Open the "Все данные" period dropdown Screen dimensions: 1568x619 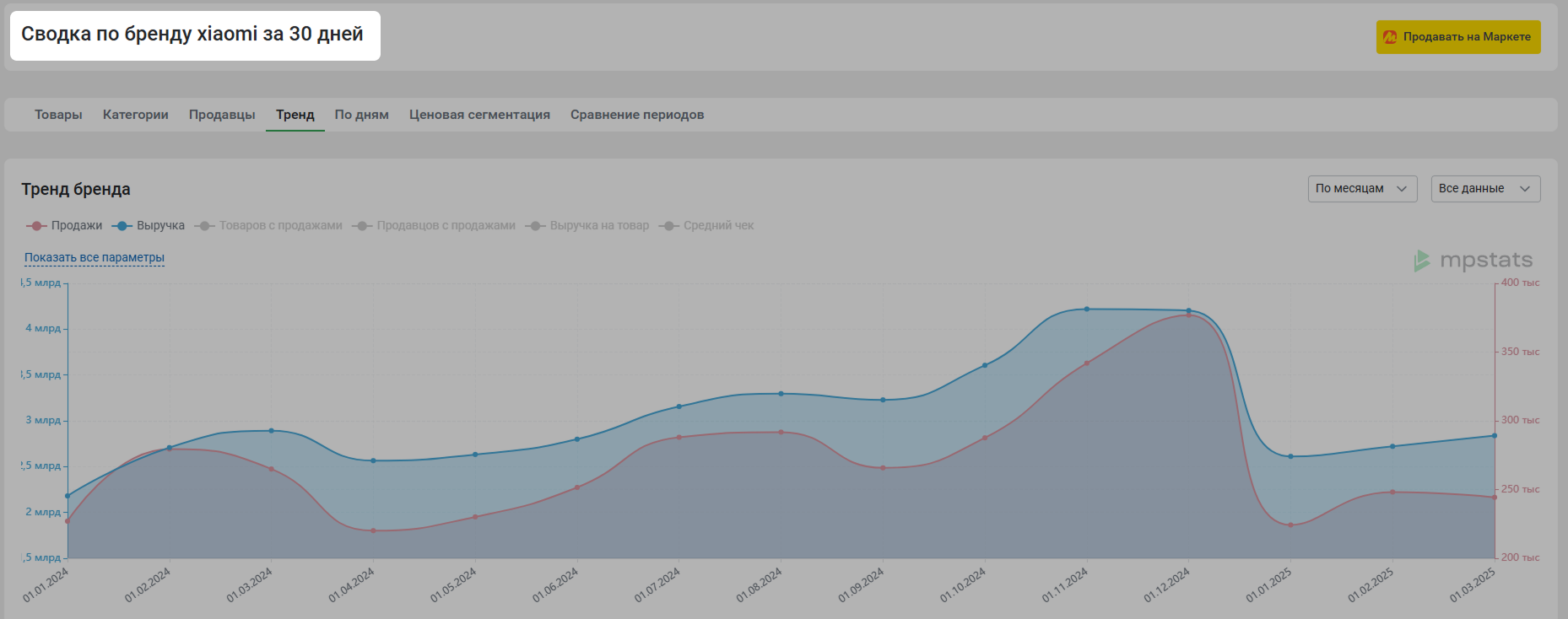1485,189
